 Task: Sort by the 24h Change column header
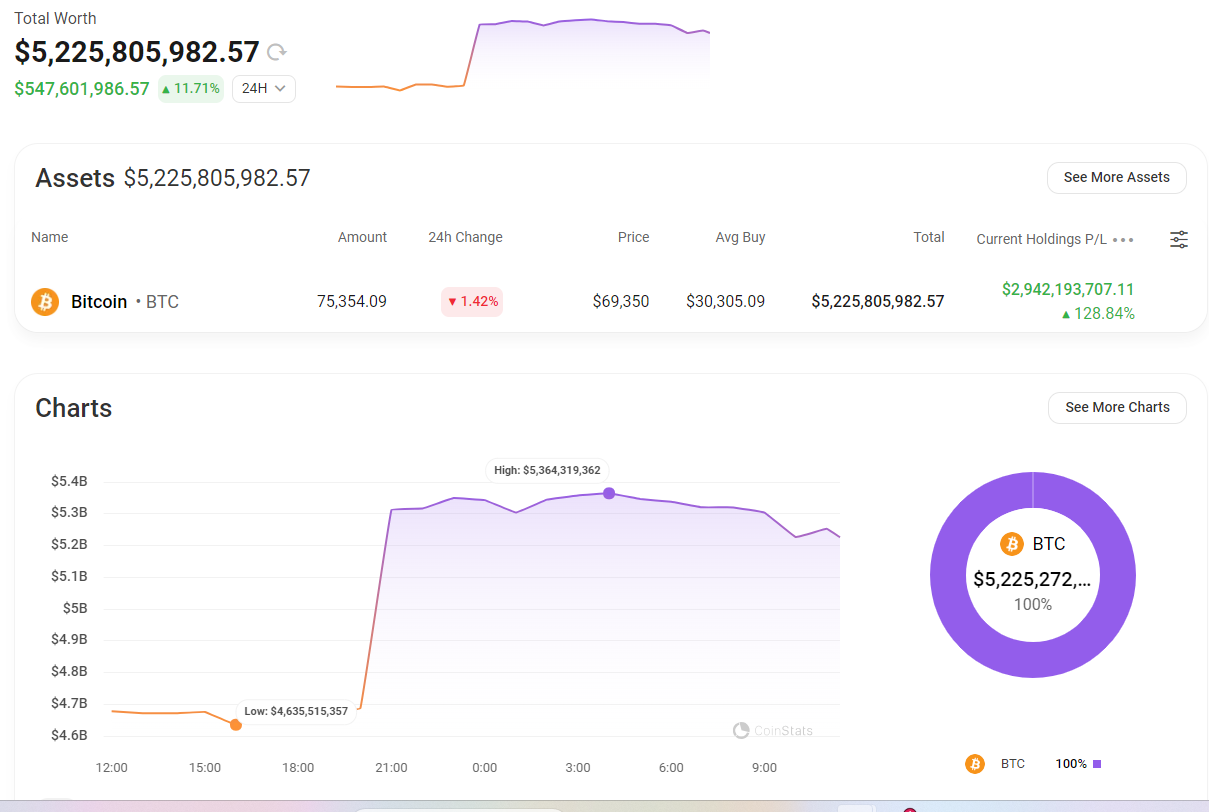coord(465,238)
